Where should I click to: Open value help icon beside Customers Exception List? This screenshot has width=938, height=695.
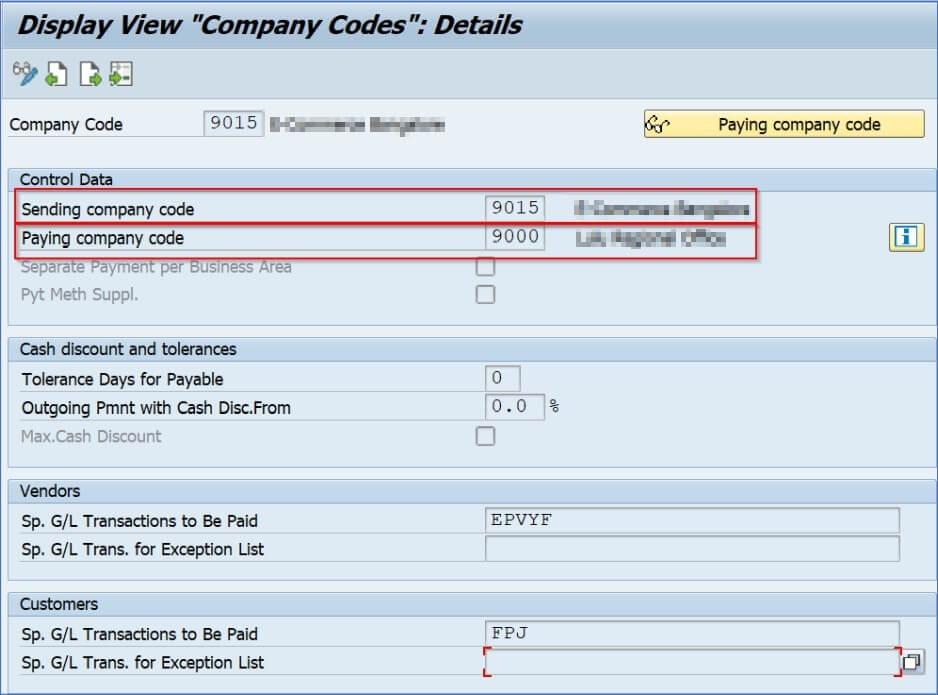pyautogui.click(x=912, y=662)
